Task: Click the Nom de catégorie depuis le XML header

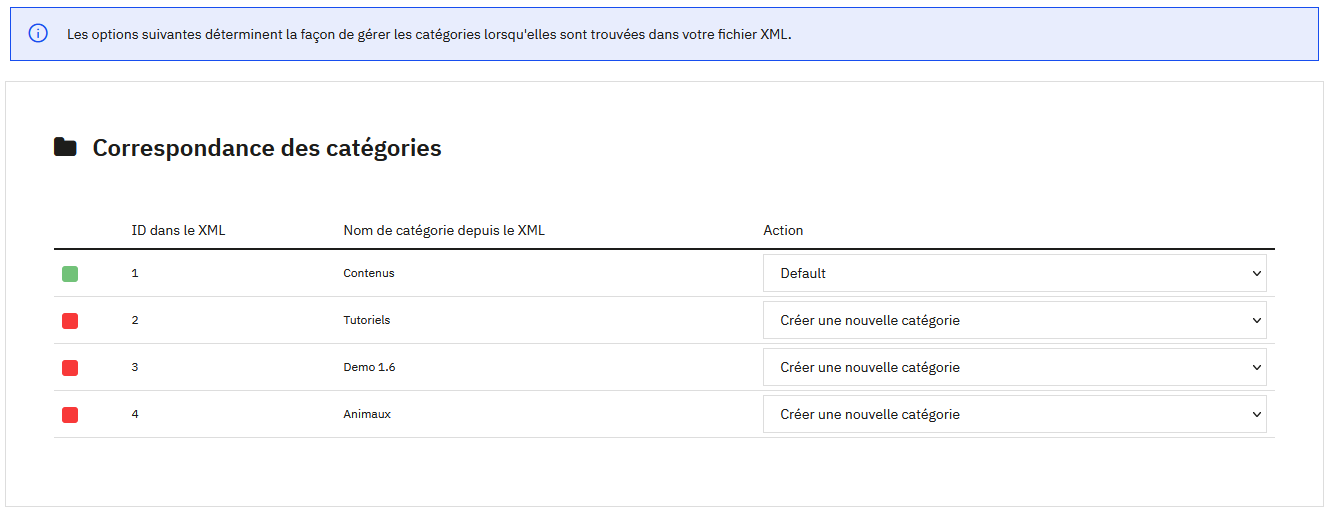Action: click(x=443, y=230)
